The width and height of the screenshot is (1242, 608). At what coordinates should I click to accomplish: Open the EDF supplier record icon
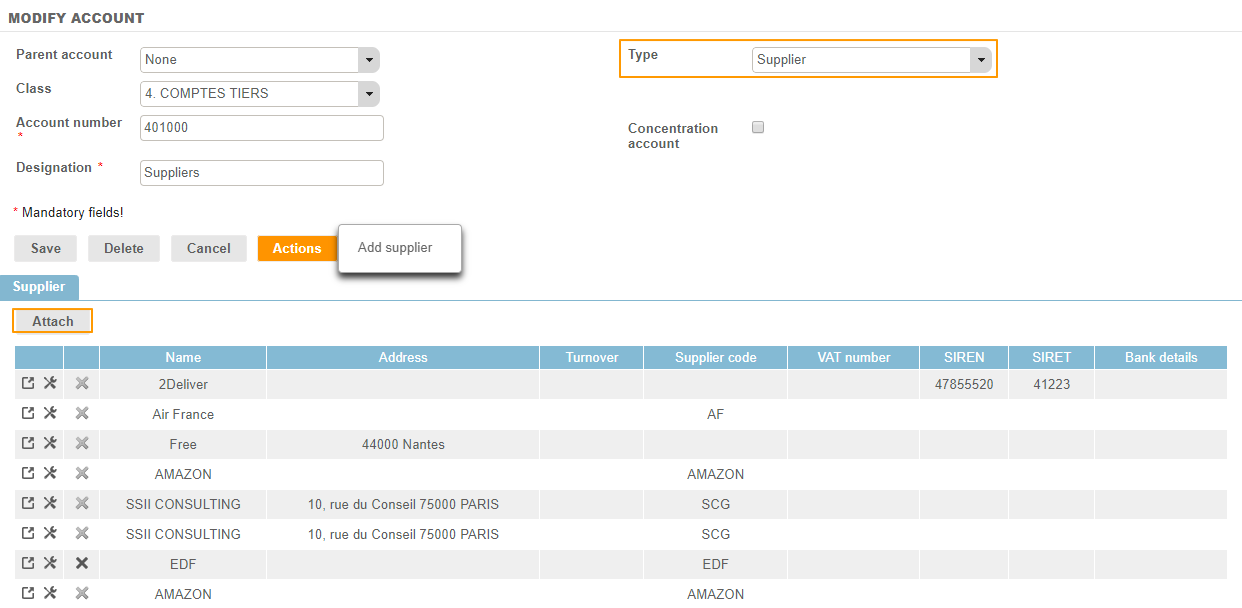28,564
